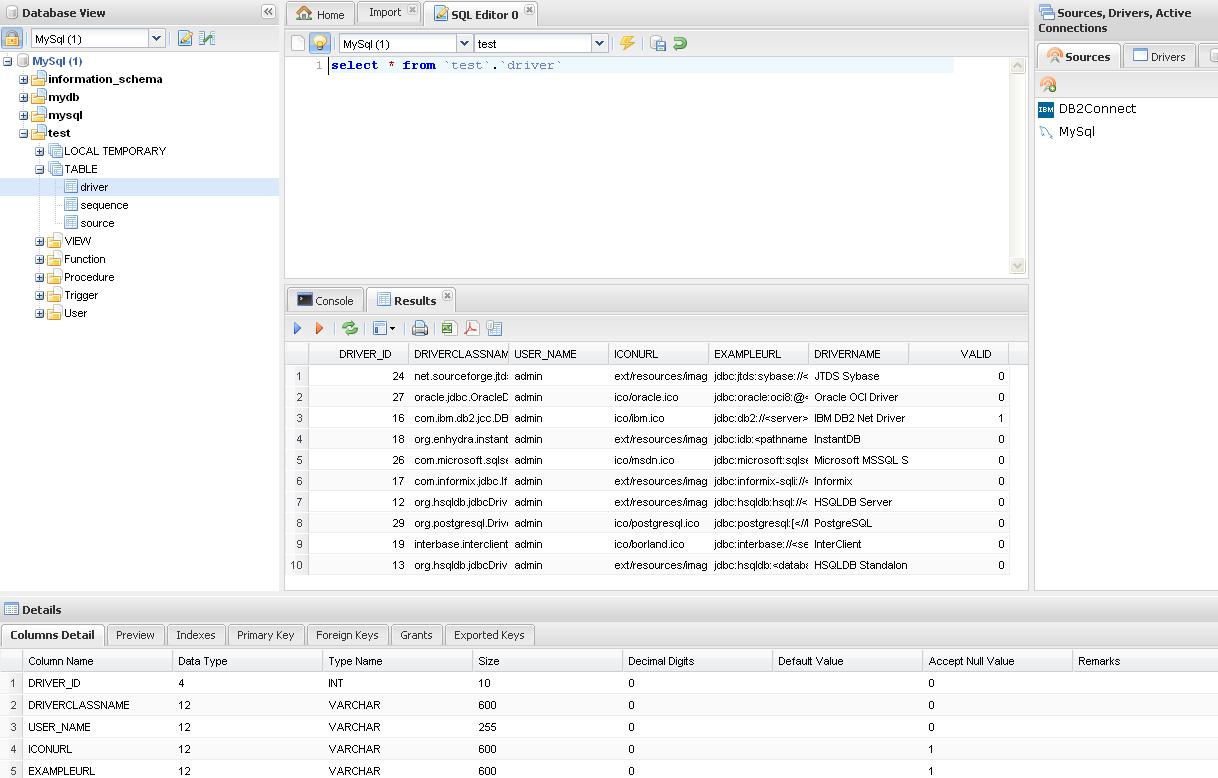The width and height of the screenshot is (1218, 778).
Task: Export results to Excel
Action: coord(446,327)
